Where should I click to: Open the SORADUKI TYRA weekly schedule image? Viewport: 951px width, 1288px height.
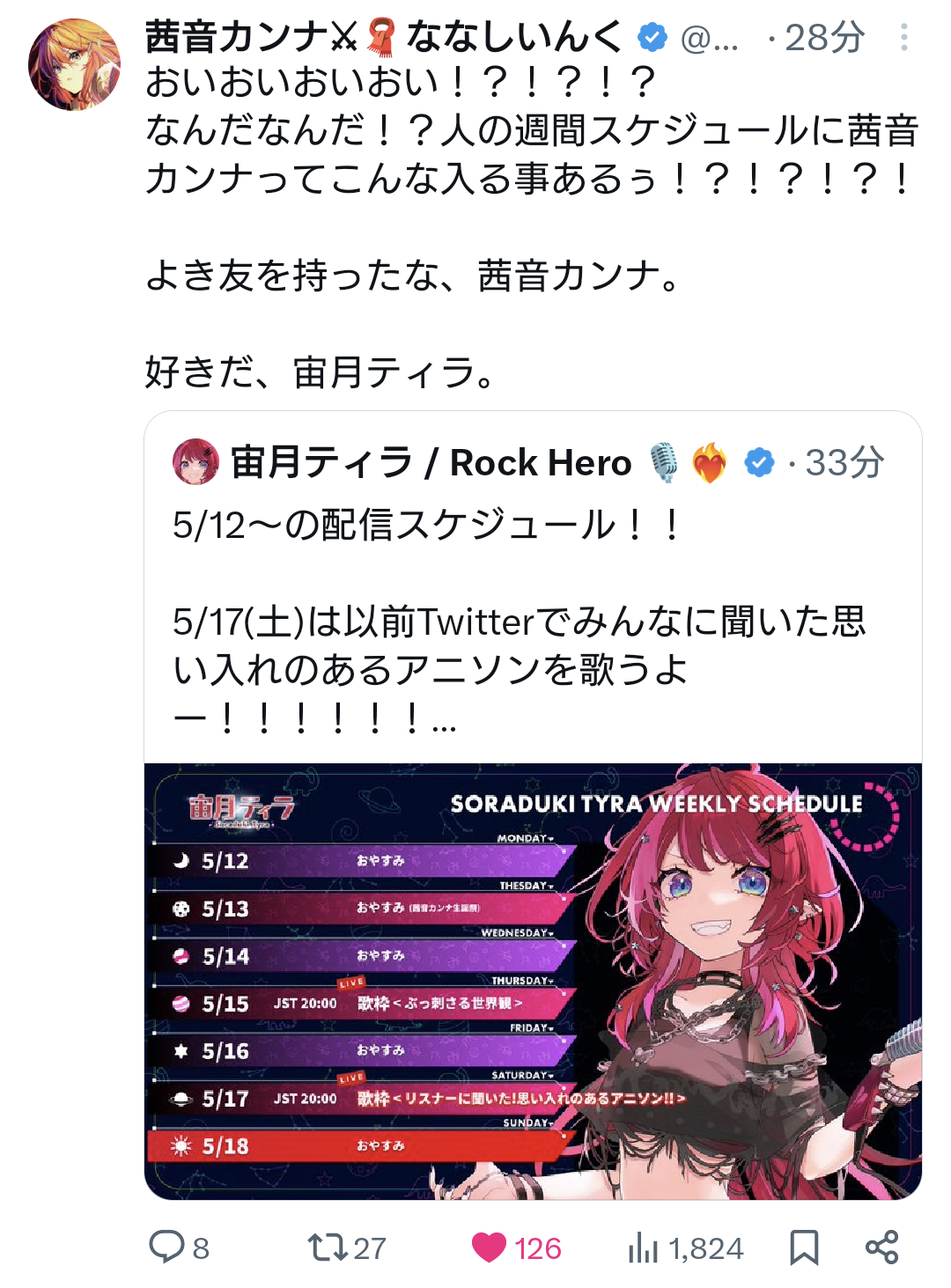(x=533, y=981)
